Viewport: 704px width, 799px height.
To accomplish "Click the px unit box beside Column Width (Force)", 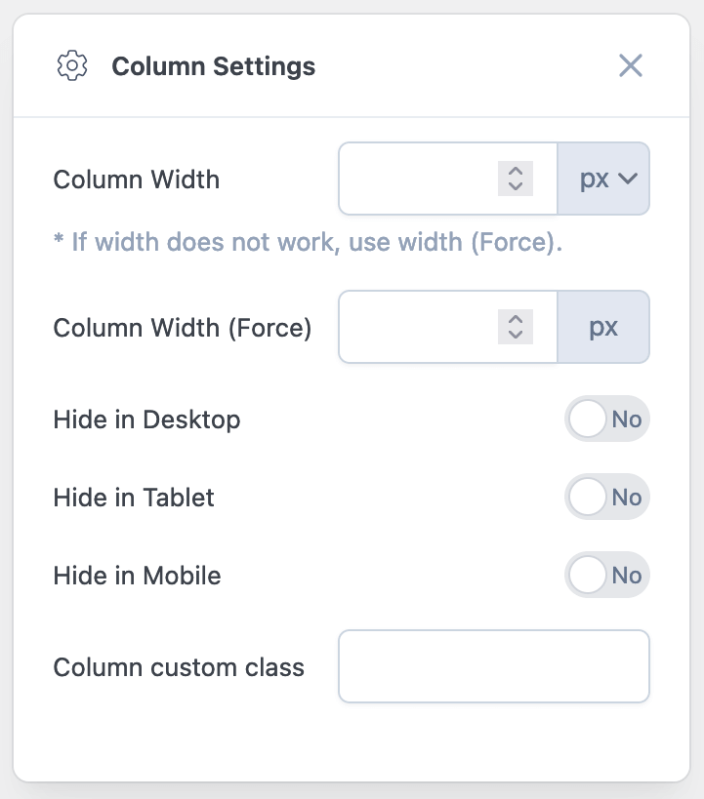I will click(603, 327).
